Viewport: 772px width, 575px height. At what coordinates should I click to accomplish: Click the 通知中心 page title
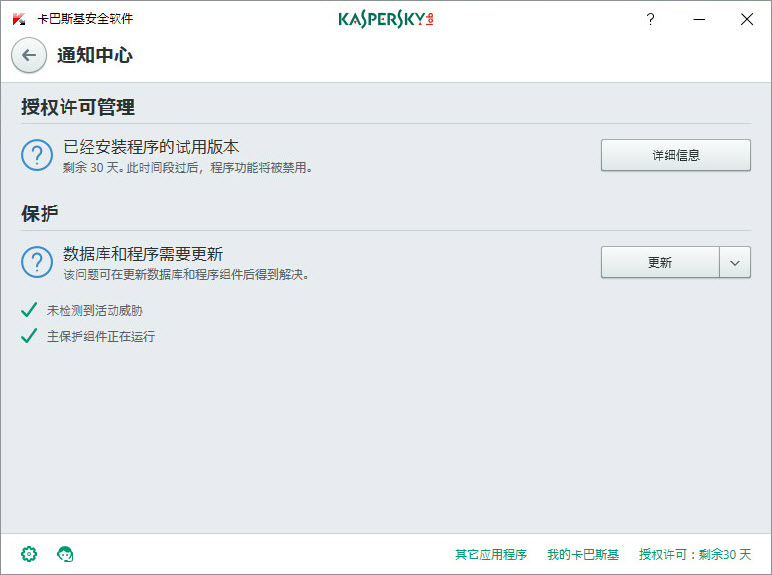click(x=95, y=55)
